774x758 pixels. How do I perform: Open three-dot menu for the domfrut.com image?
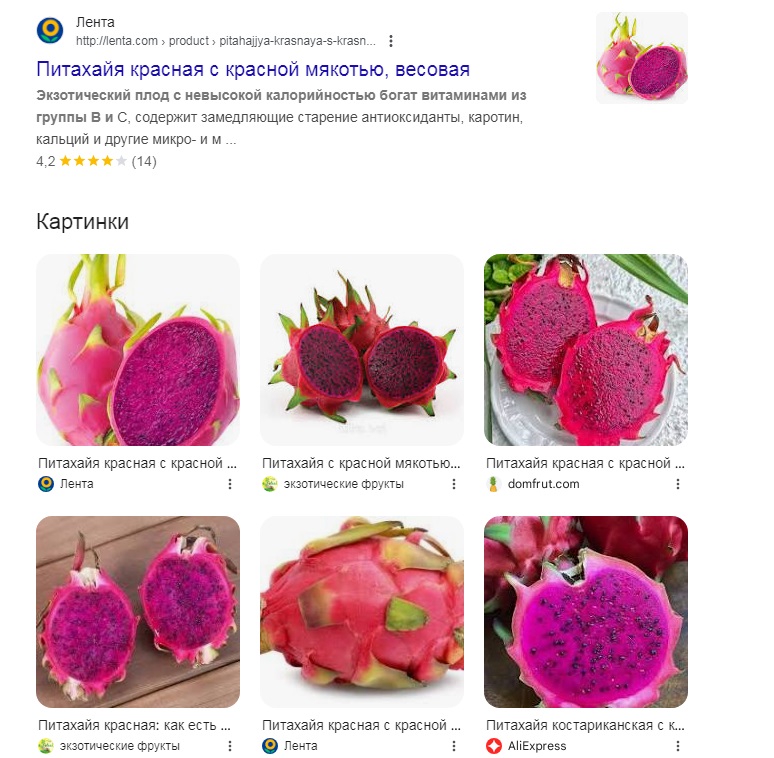678,484
